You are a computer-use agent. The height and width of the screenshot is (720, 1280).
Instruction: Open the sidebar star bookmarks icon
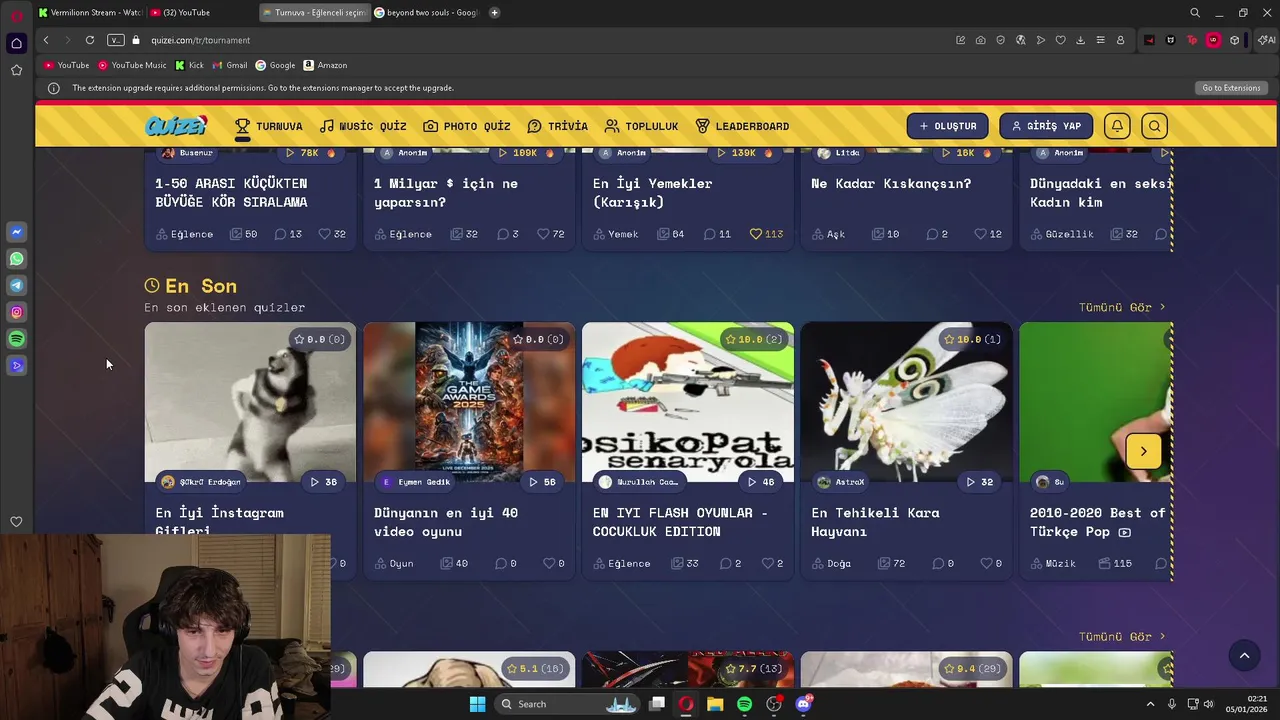tap(16, 70)
